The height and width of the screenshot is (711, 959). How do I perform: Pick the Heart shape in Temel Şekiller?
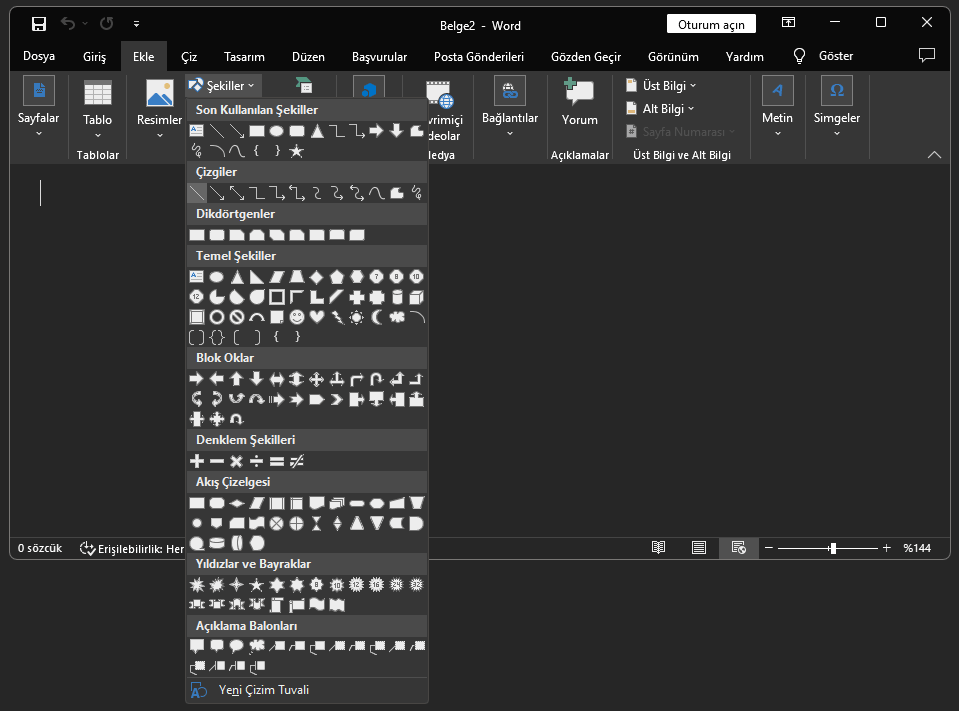[x=316, y=317]
